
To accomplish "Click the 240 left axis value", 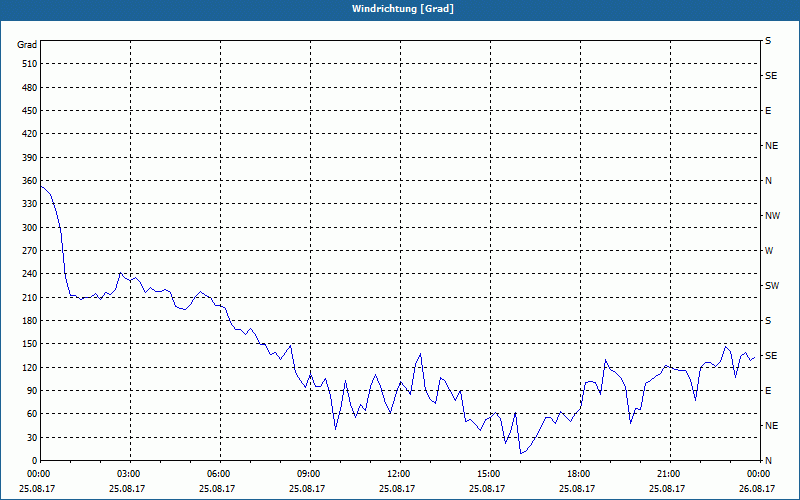I will pyautogui.click(x=29, y=273).
